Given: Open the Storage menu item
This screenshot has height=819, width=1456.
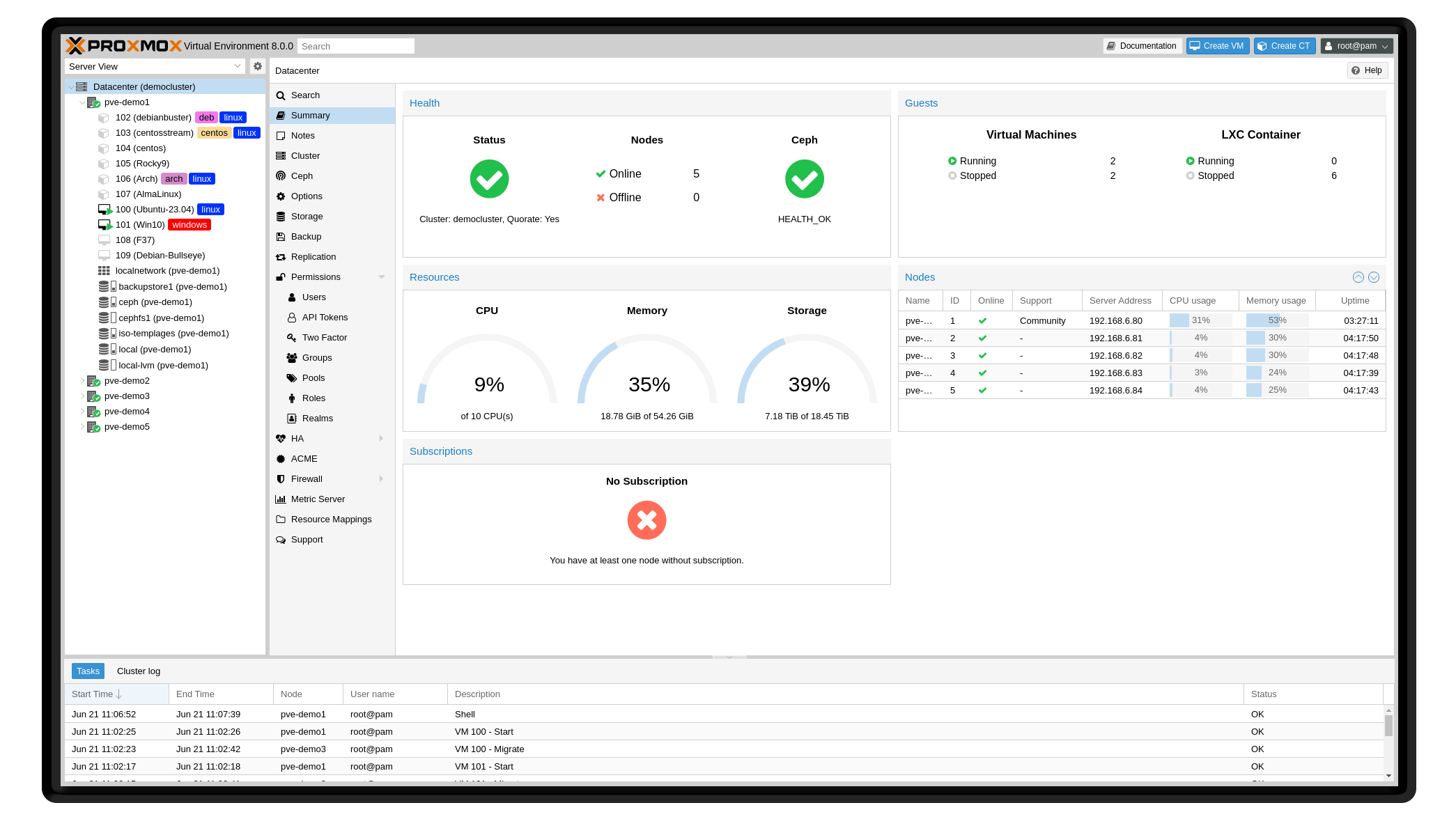Looking at the screenshot, I should point(307,217).
